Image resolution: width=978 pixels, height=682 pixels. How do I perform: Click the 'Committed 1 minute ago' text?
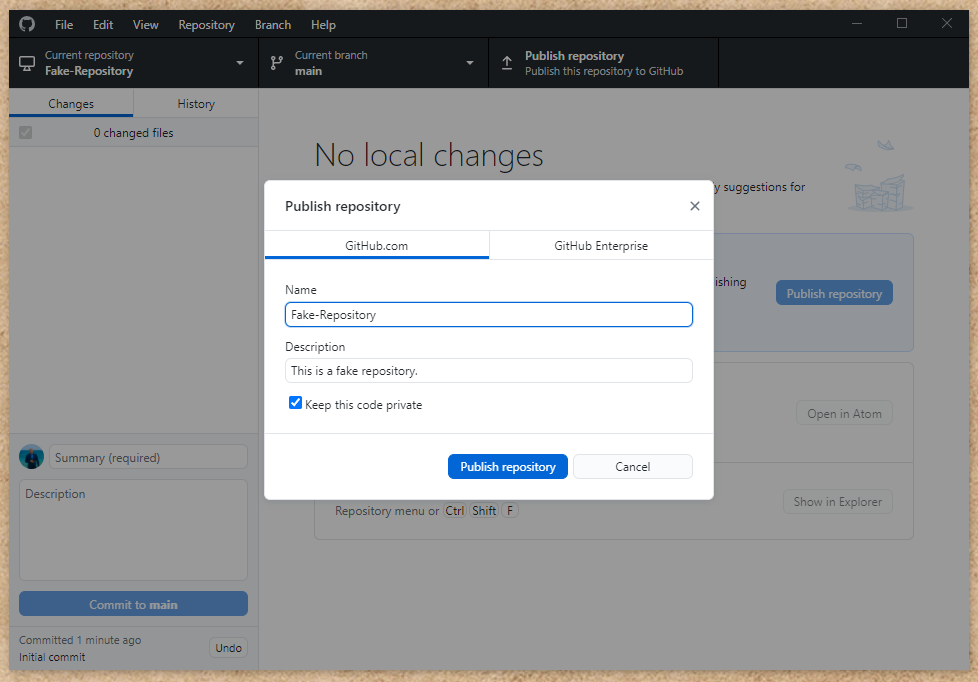(x=80, y=640)
